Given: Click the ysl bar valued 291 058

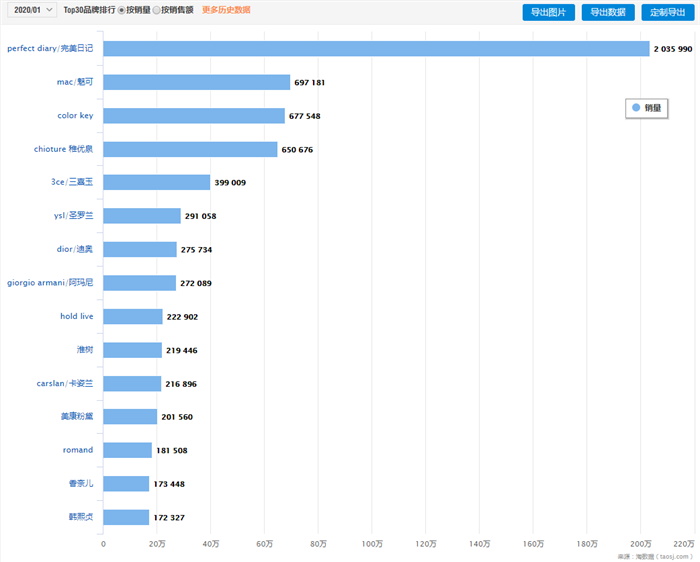Looking at the screenshot, I should coord(142,216).
